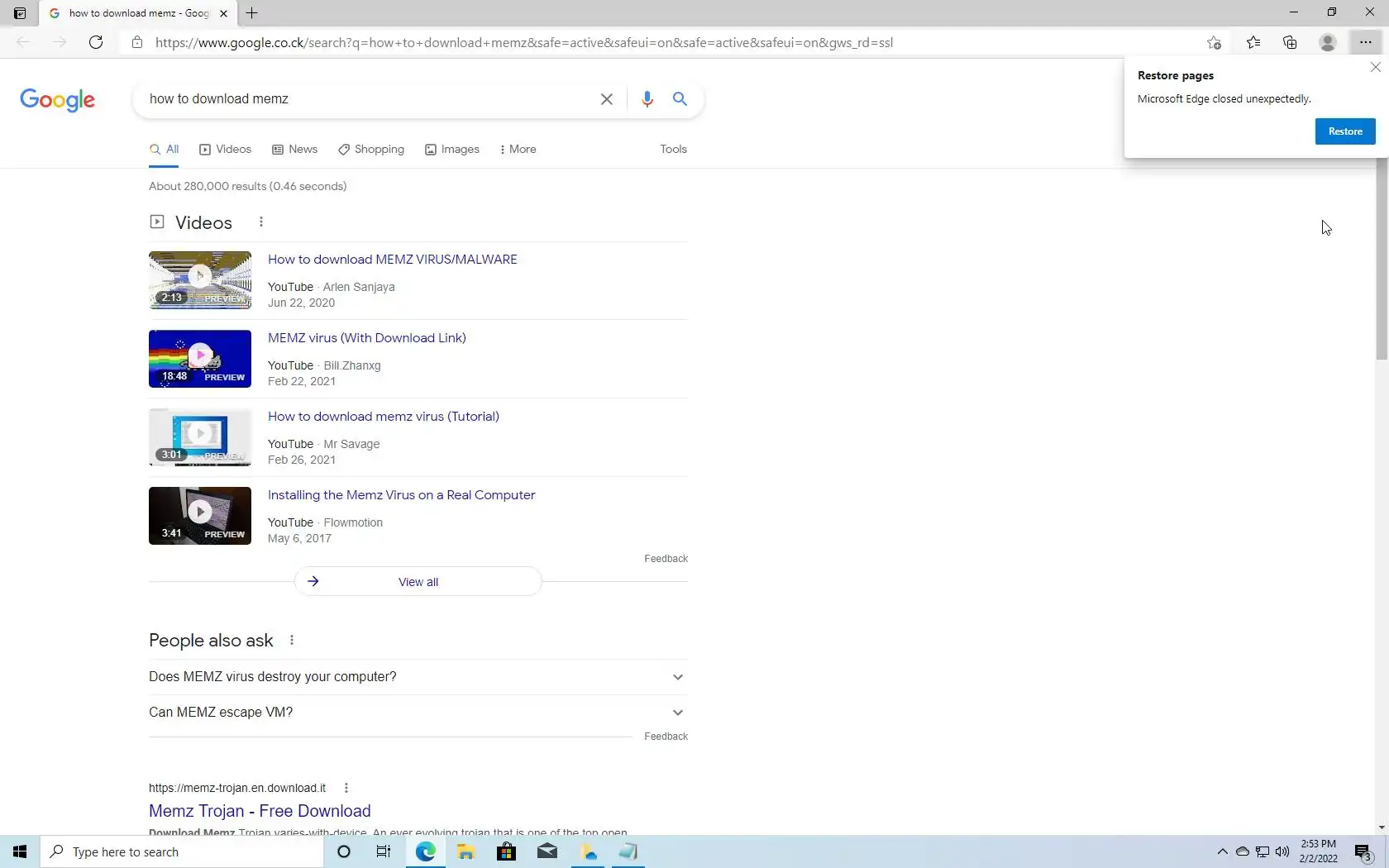Open 'Installing the Memz Virus on a Real Computer'
This screenshot has height=868, width=1389.
click(x=402, y=495)
